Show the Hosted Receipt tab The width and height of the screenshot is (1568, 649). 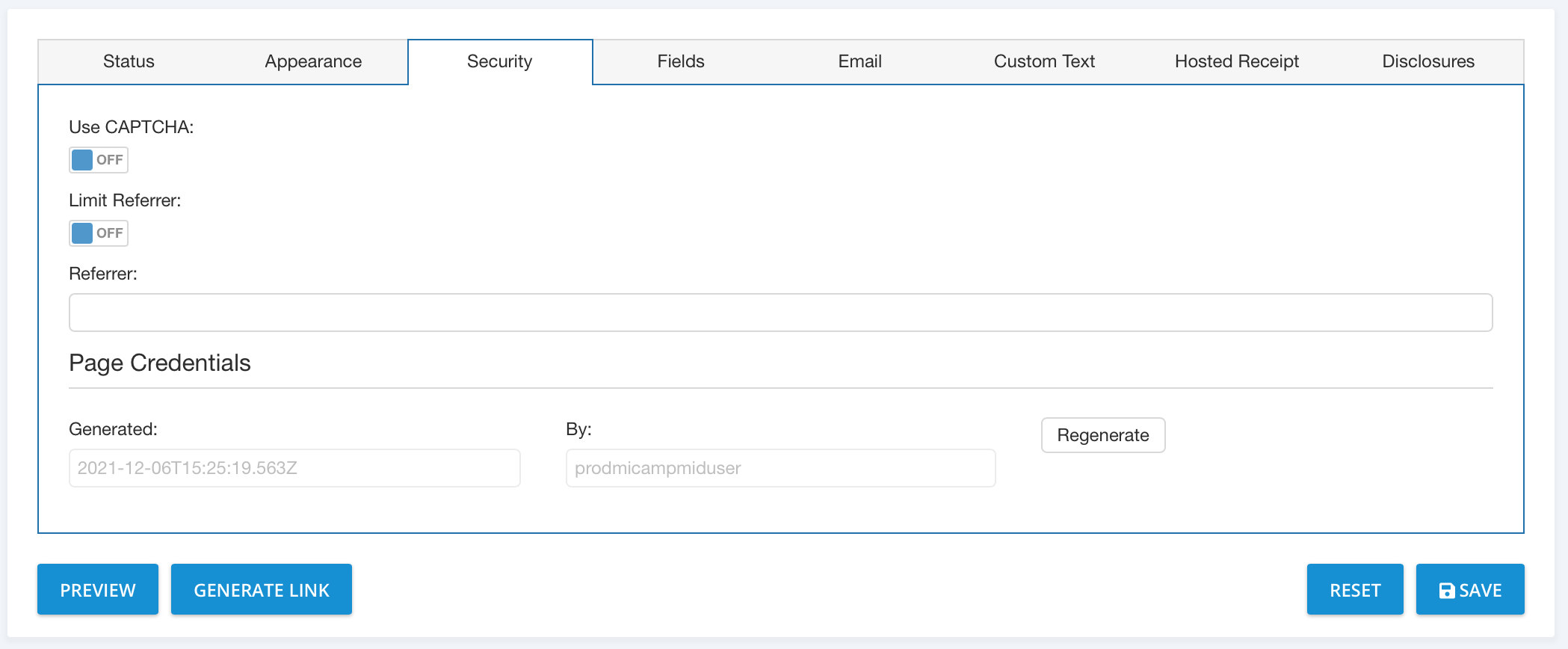(x=1236, y=61)
